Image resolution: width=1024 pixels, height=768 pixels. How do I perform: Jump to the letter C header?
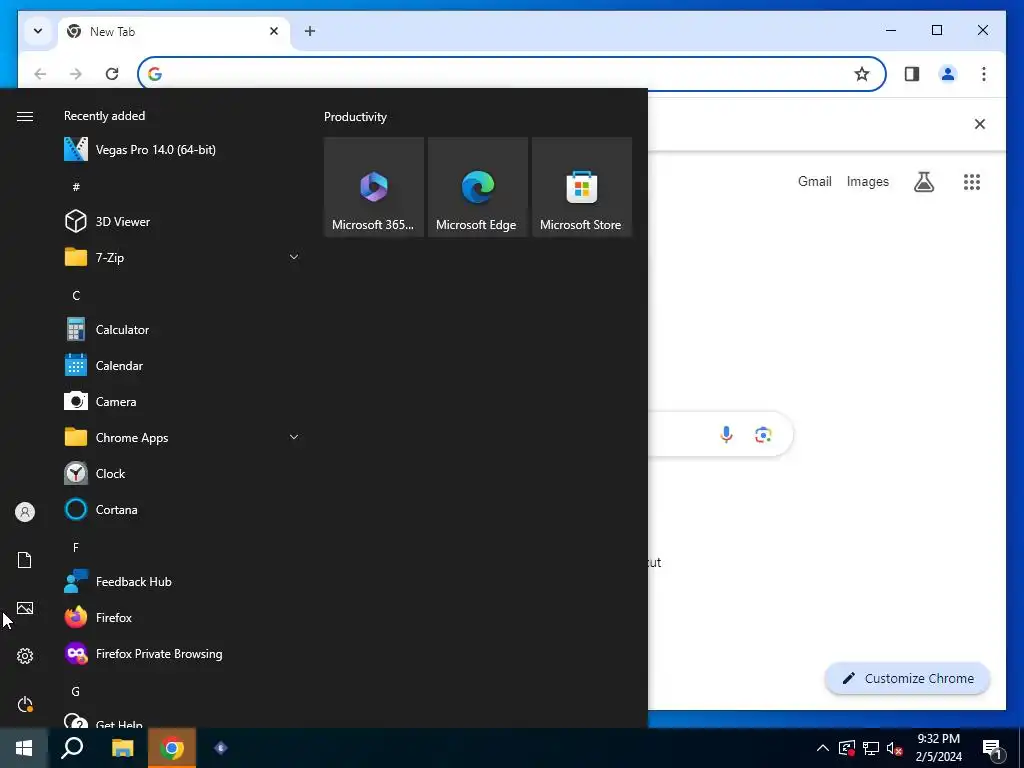click(x=76, y=296)
